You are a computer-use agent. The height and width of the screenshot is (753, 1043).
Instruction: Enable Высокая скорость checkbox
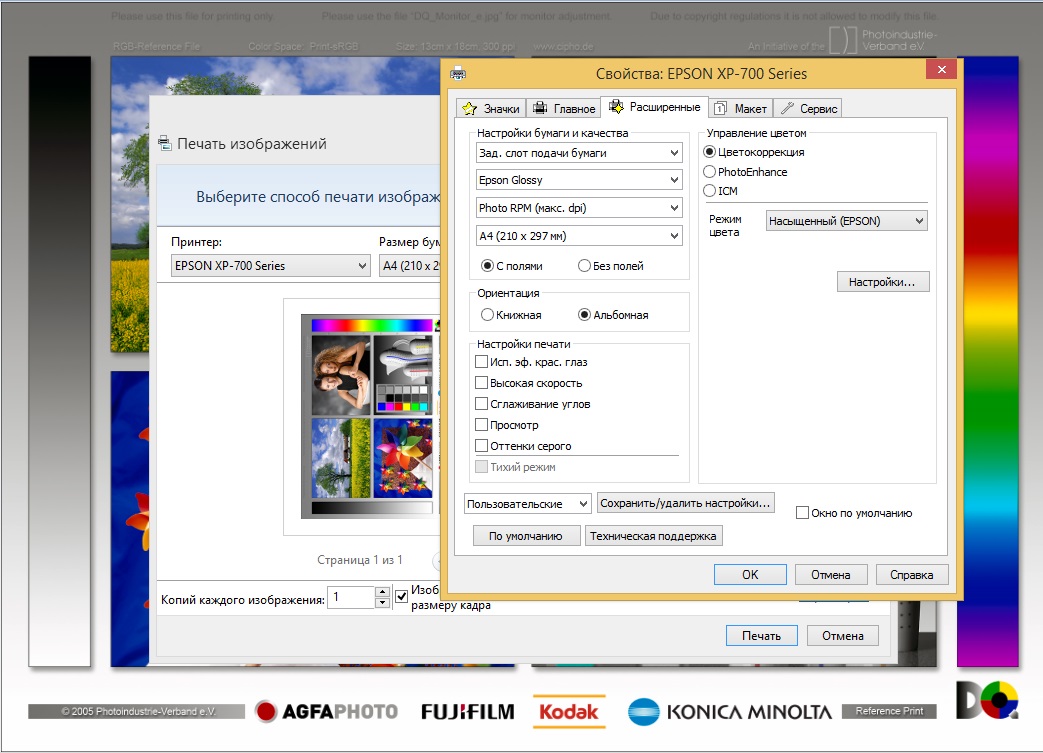(482, 382)
